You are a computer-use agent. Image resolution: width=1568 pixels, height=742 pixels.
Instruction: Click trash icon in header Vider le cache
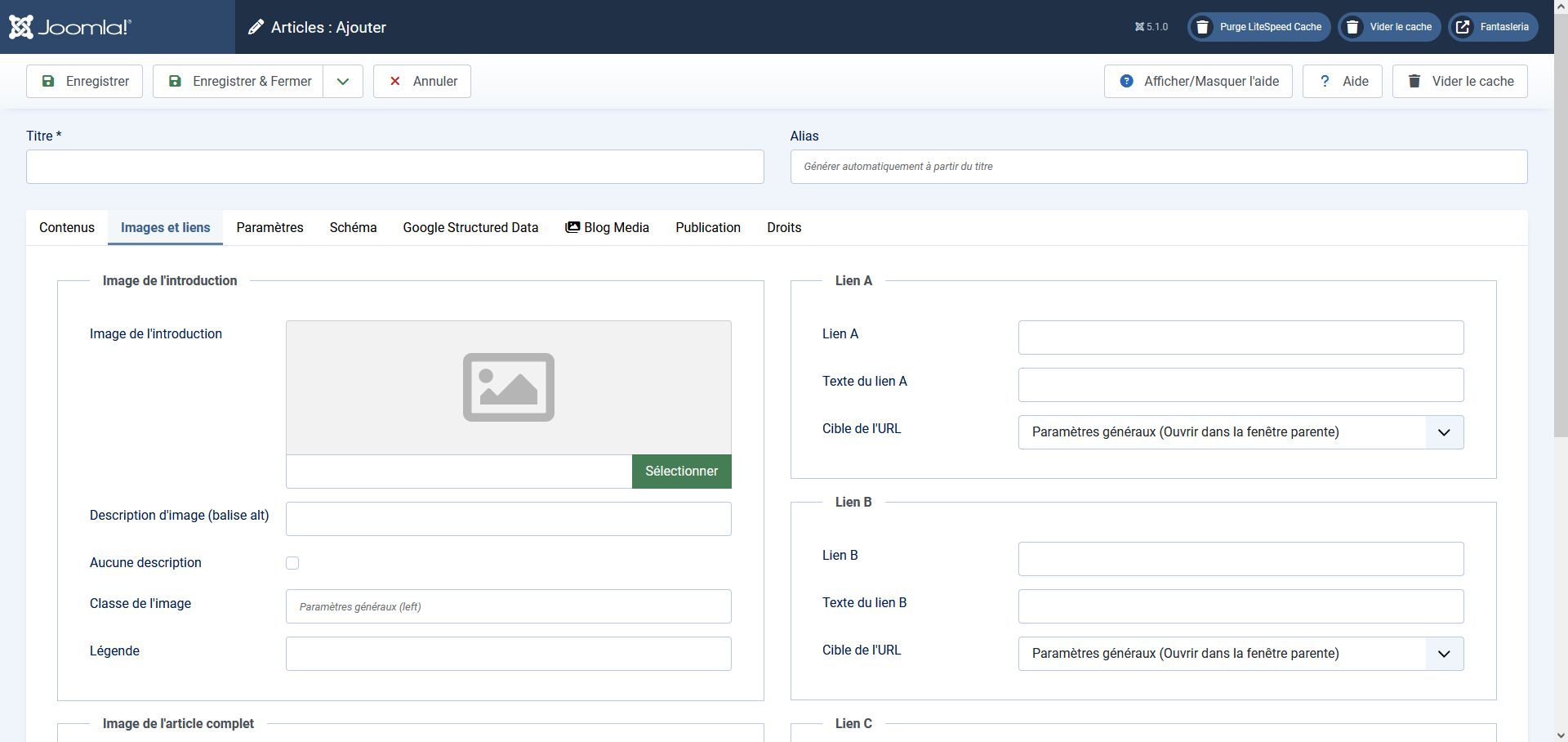[x=1352, y=27]
